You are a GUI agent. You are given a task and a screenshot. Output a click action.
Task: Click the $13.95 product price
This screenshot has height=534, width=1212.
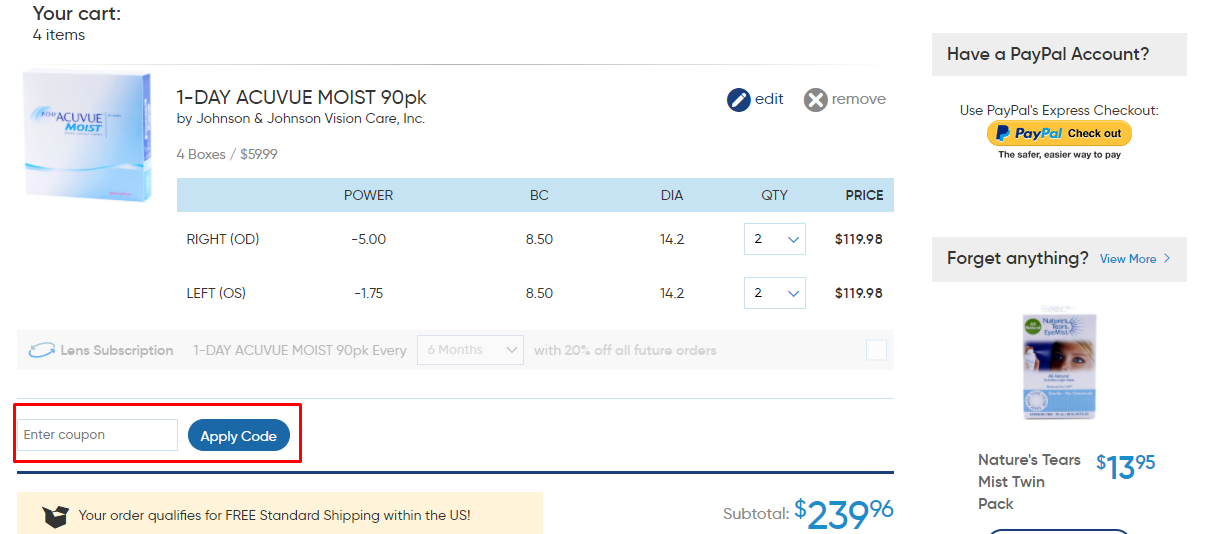pyautogui.click(x=1126, y=466)
